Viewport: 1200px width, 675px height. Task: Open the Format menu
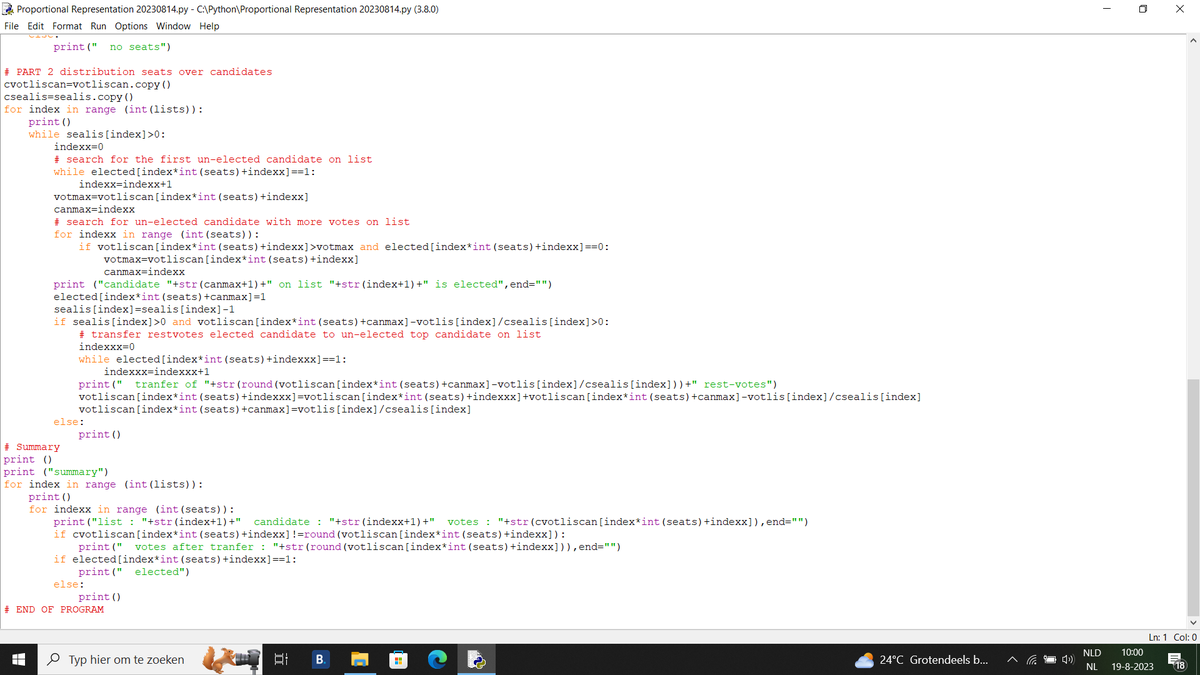coord(67,26)
